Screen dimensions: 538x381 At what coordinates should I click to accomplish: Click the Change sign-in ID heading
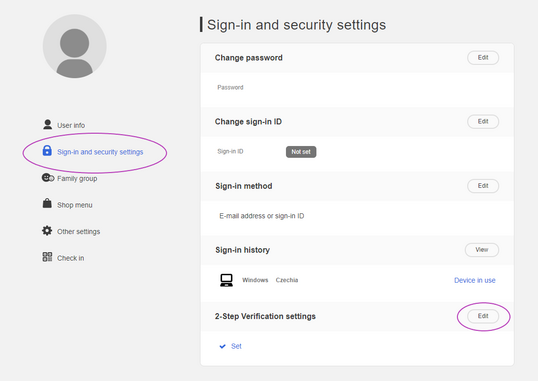248,122
